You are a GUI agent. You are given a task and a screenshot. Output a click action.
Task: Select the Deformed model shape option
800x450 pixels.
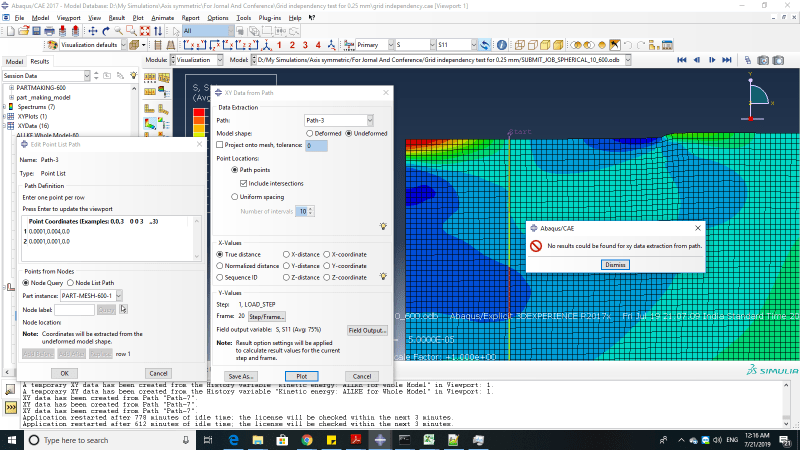[x=309, y=134]
